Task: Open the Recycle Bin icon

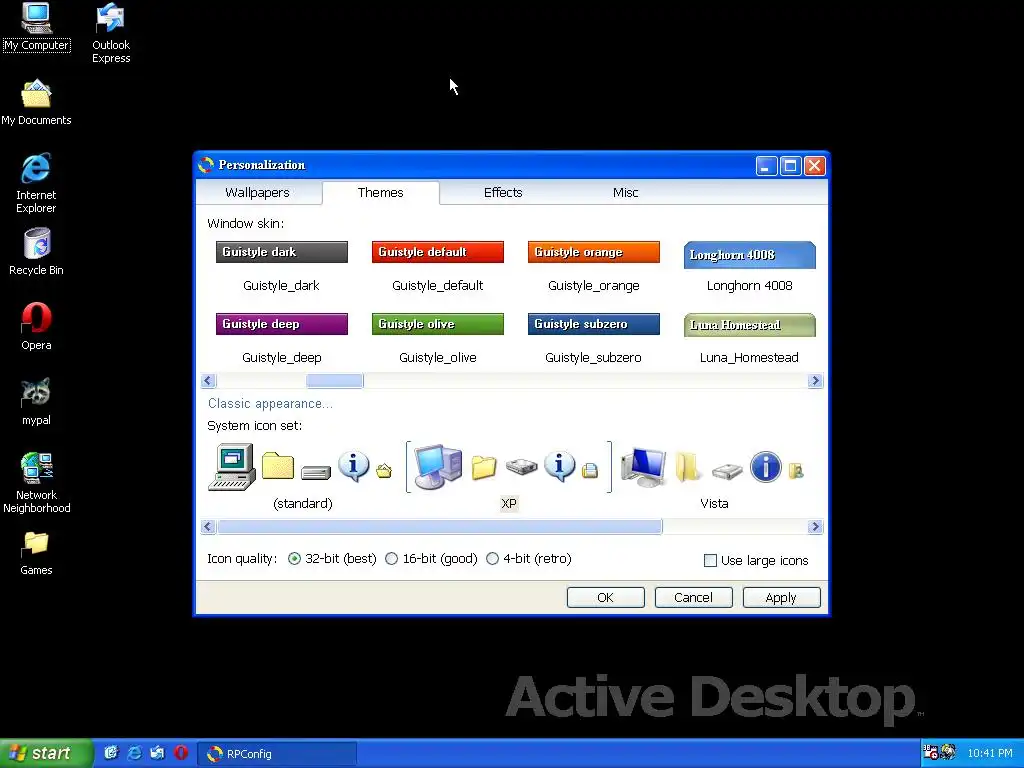Action: point(37,251)
